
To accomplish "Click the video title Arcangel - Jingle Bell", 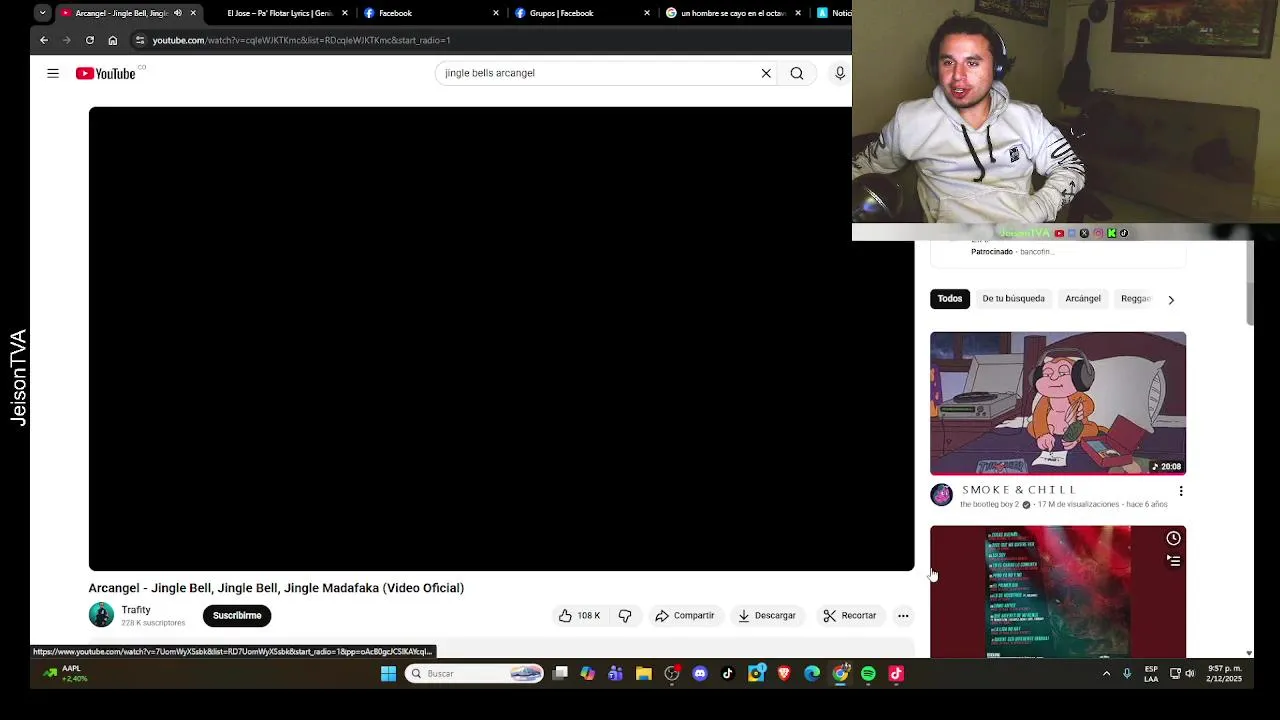I will pyautogui.click(x=276, y=588).
